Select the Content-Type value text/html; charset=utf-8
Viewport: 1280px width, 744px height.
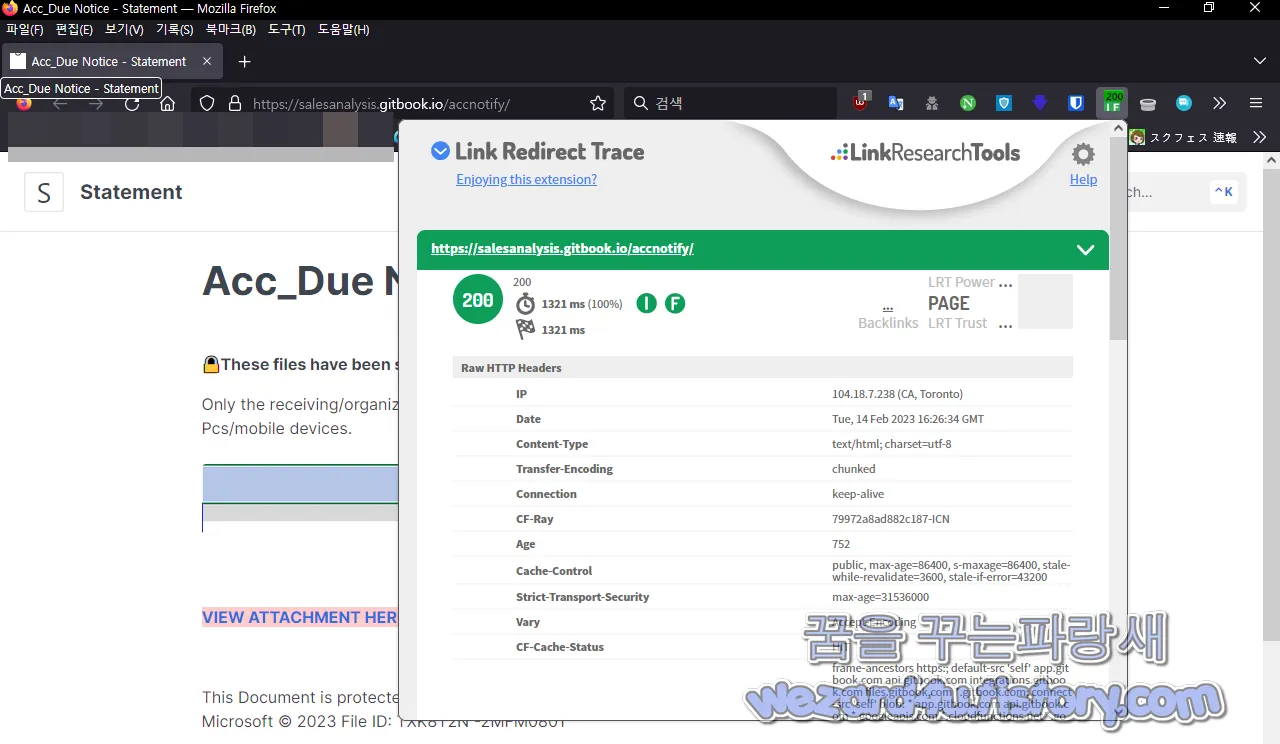click(x=891, y=444)
